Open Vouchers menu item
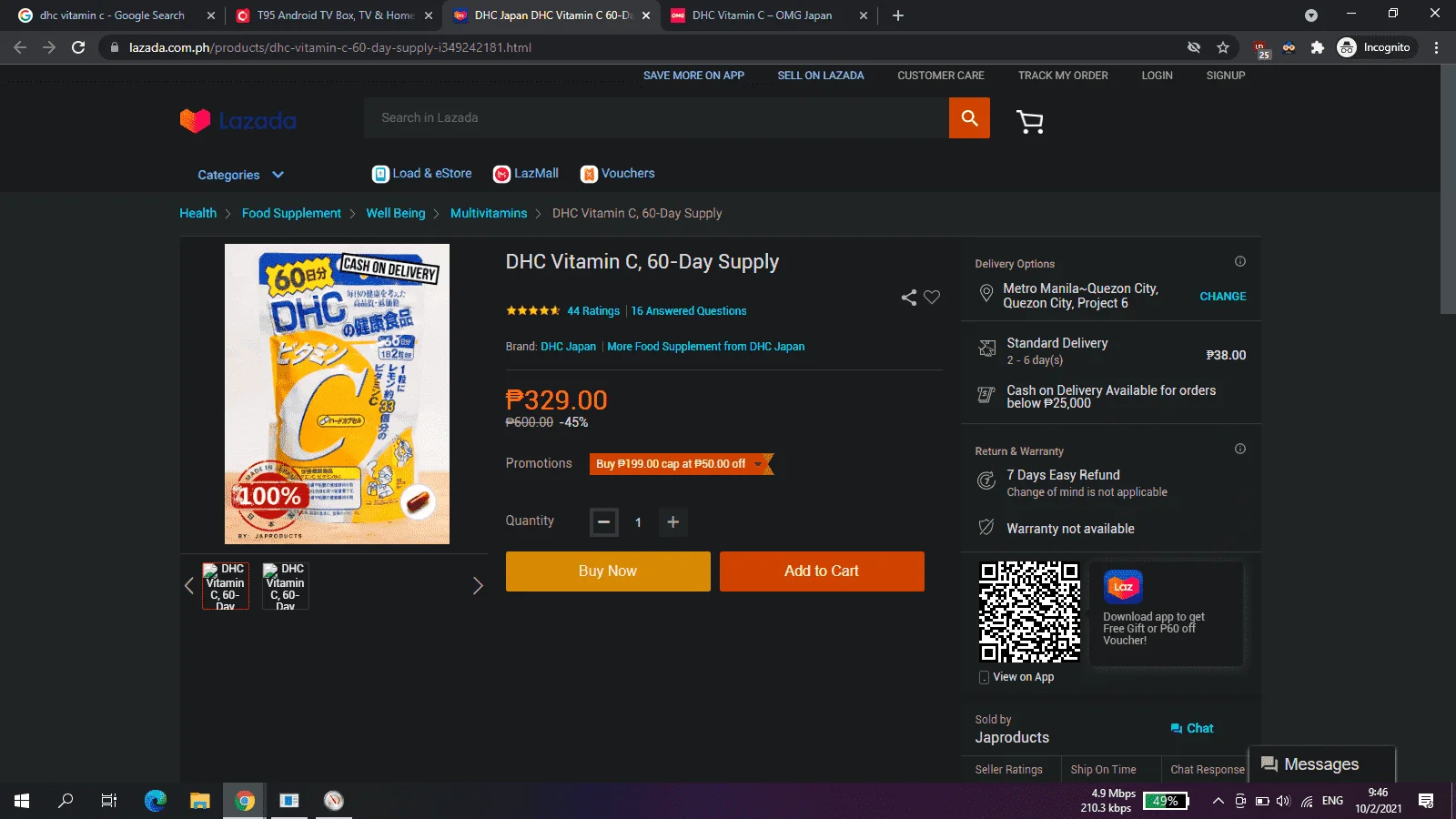1456x819 pixels. click(x=618, y=174)
